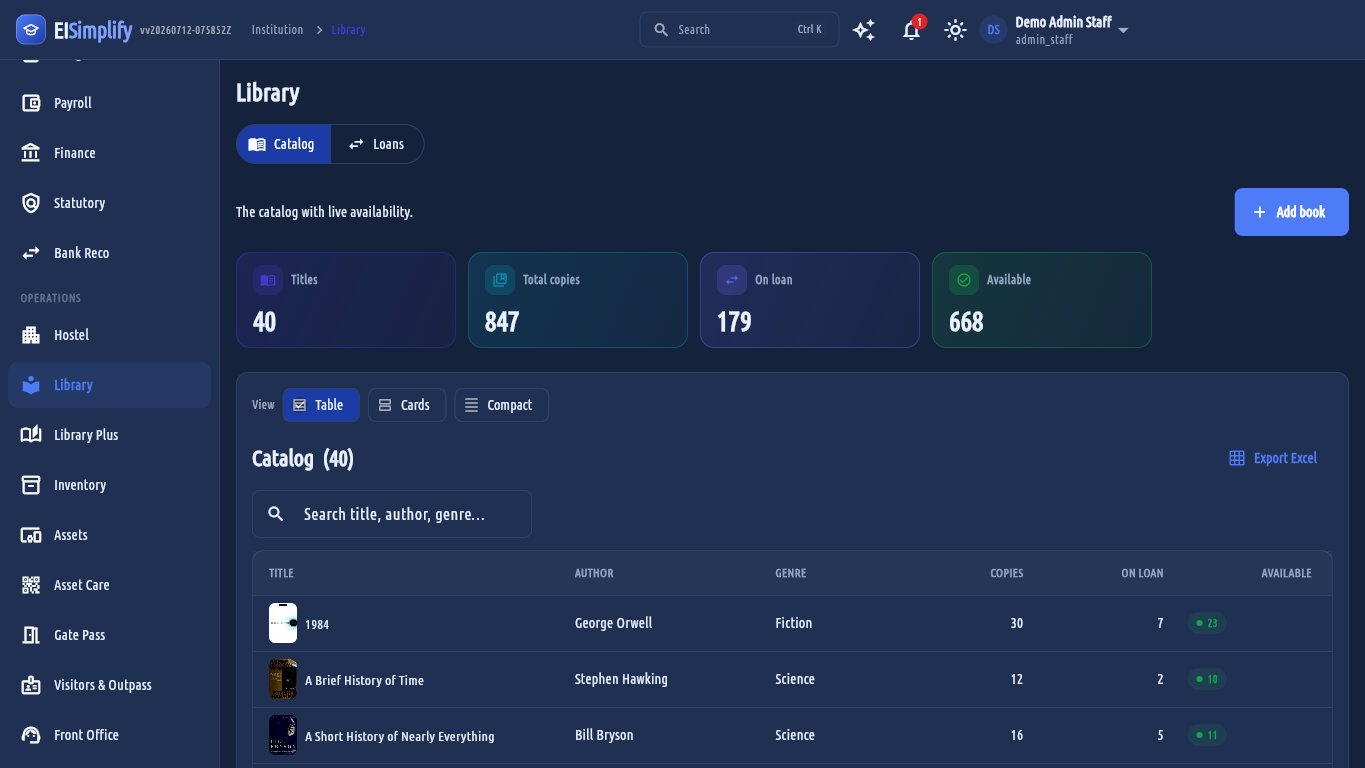Click the Inventory box icon
This screenshot has width=1365, height=768.
click(x=31, y=485)
